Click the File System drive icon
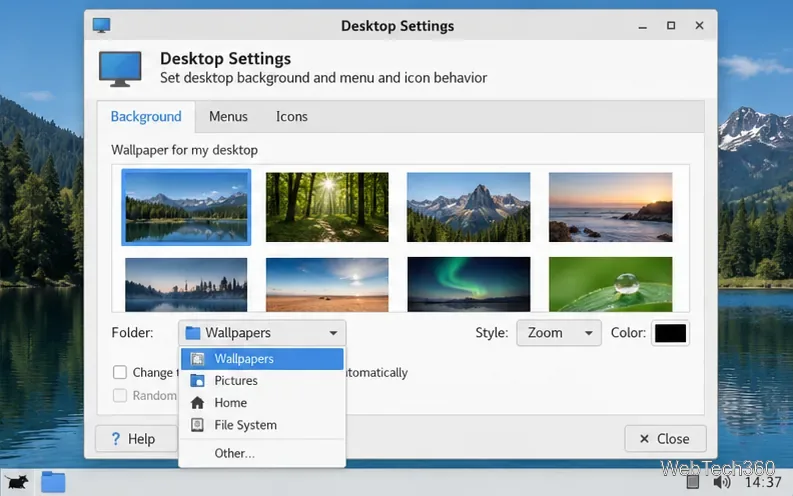 [197, 425]
